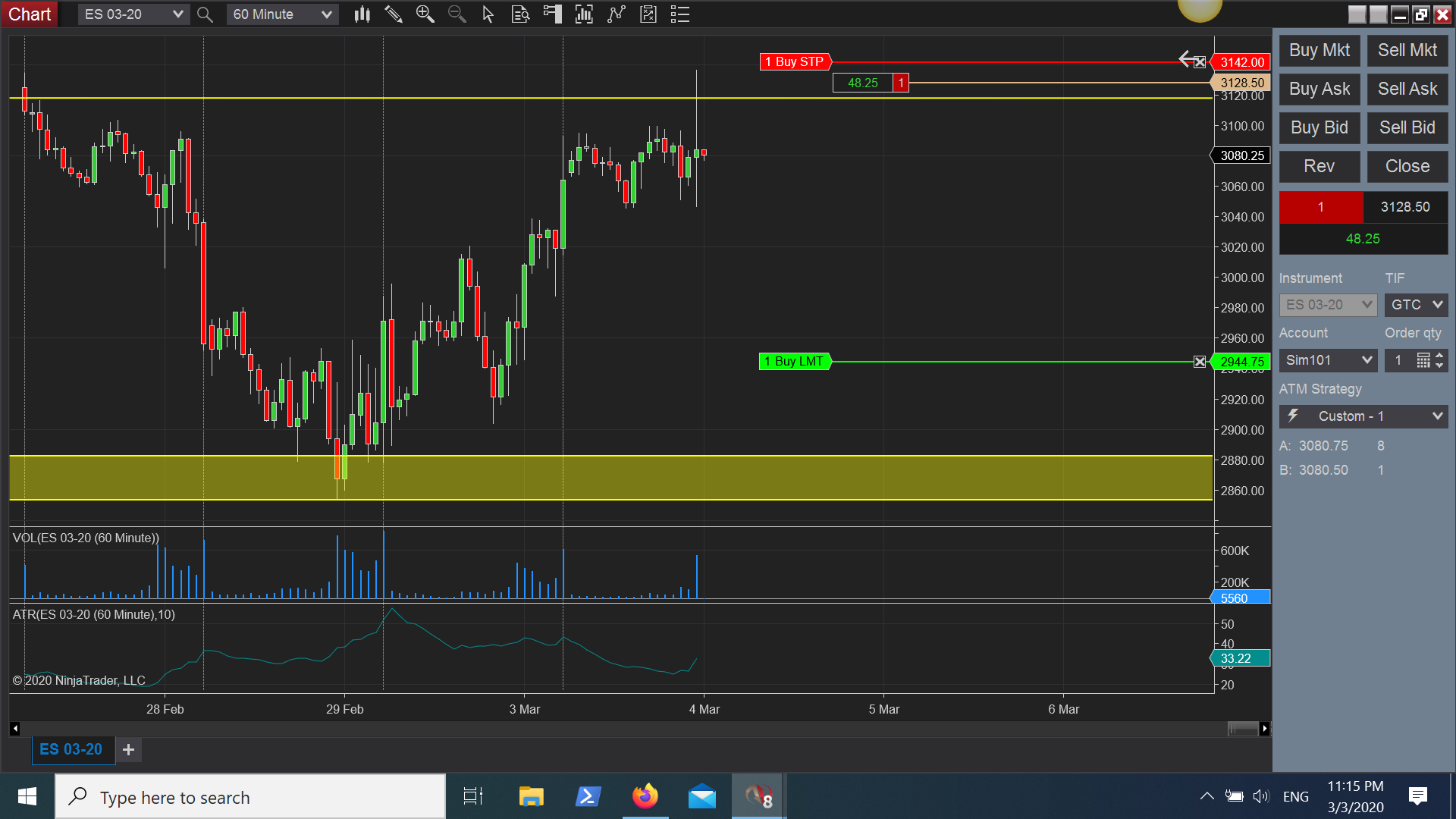Cancel the Buy LMT order X box

[x=1200, y=362]
